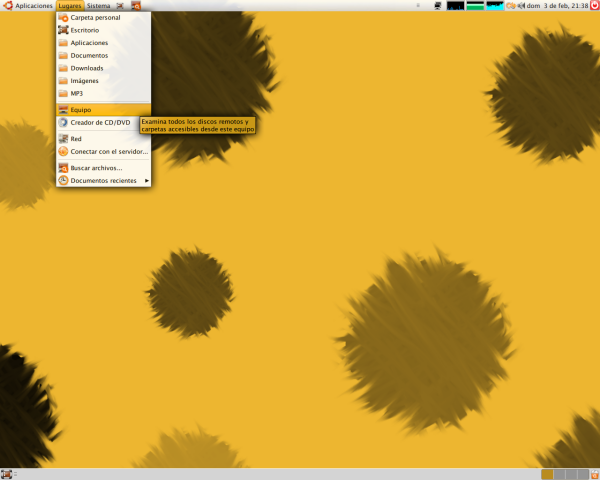Screen dimensions: 600x480
Task: Click the Imágenes folder icon
Action: [64, 80]
